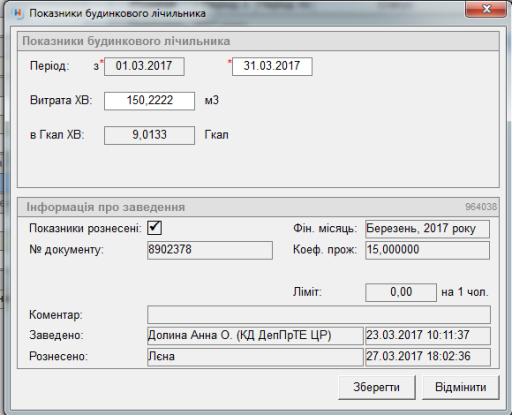Select the Заведено user name field
The width and height of the screenshot is (512, 415).
tap(255, 335)
